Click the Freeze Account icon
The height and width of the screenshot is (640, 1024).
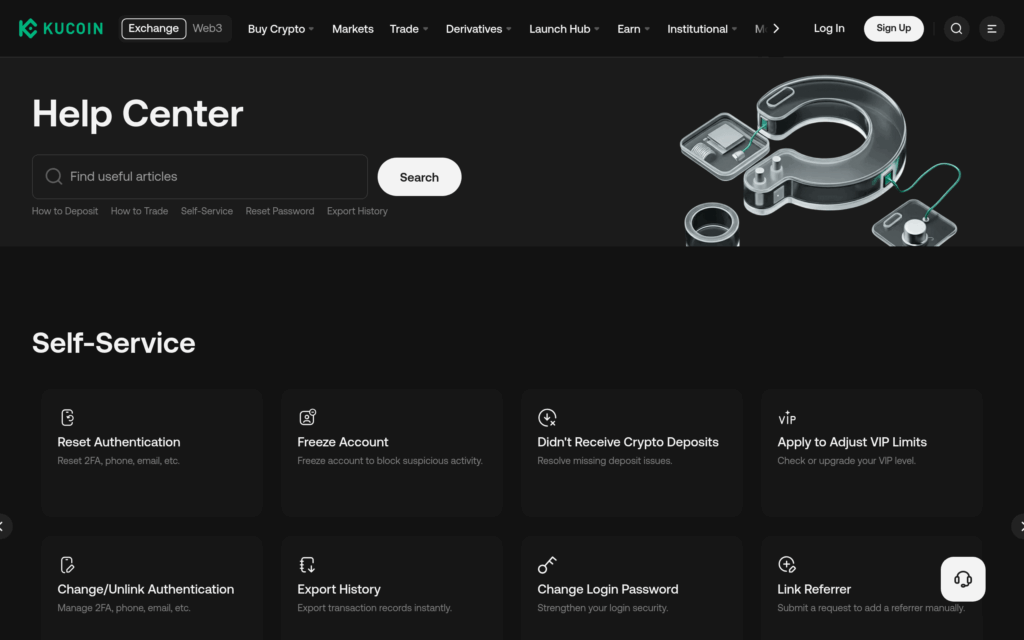307,417
